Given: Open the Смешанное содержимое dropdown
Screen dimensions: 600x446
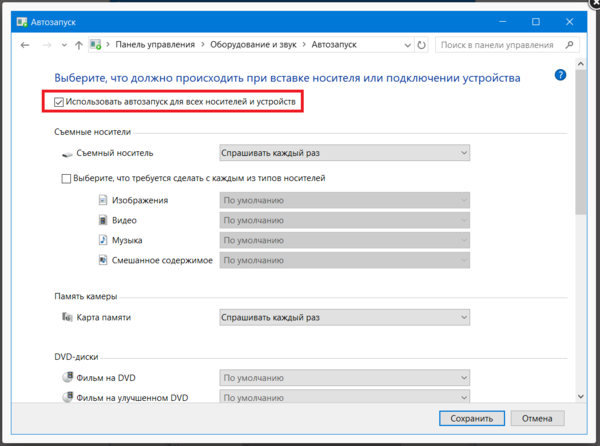Looking at the screenshot, I should [344, 260].
